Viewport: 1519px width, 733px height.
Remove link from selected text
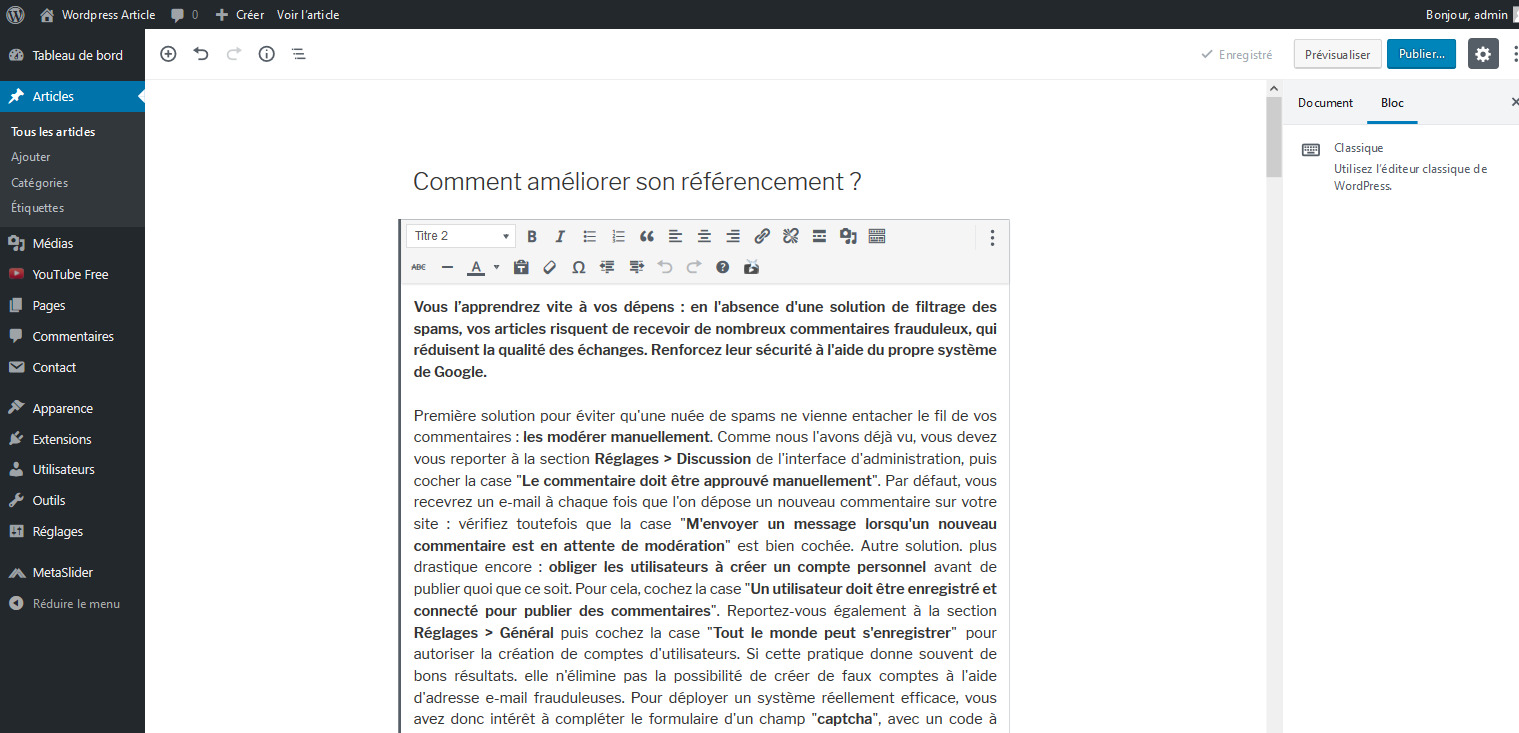coord(790,236)
